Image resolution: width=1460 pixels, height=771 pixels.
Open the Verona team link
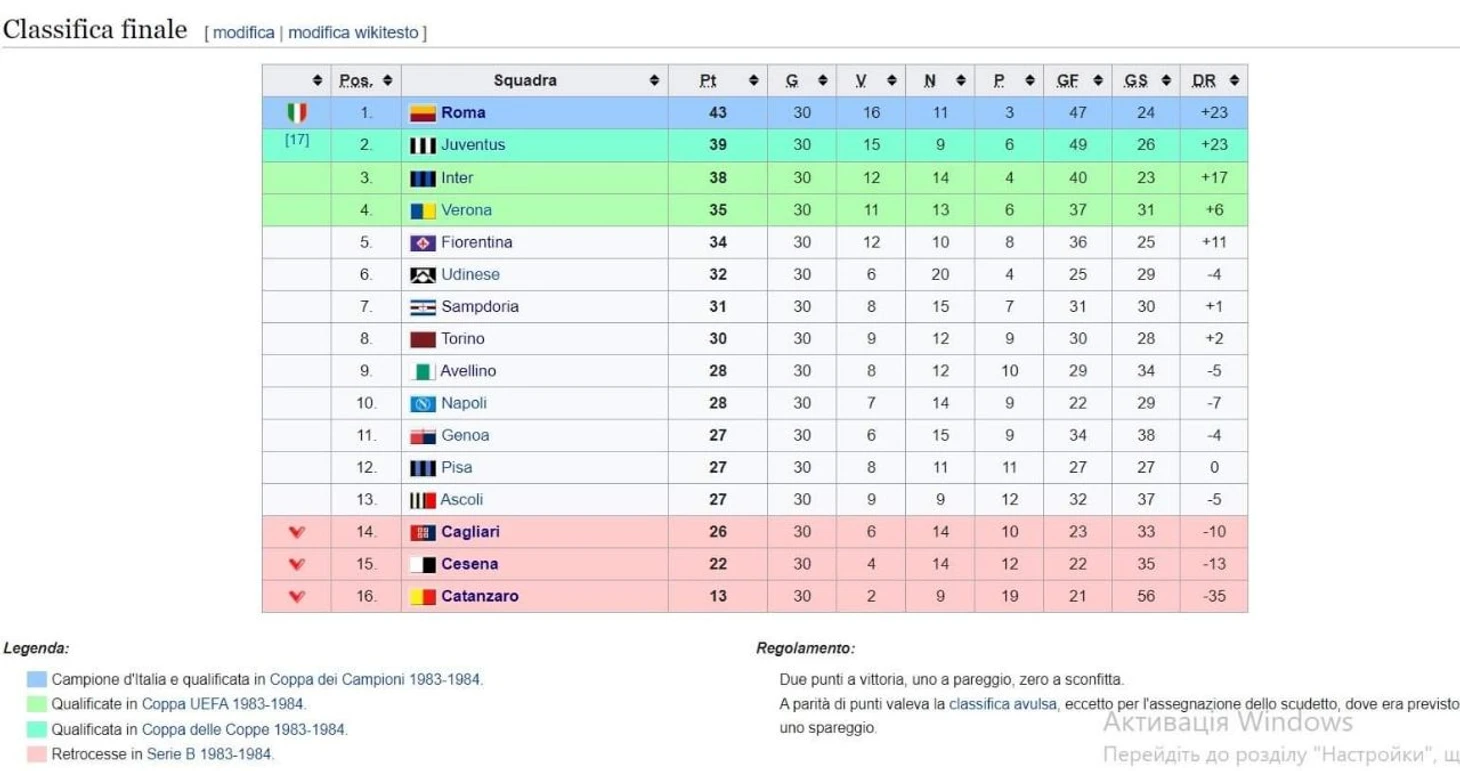click(x=466, y=210)
